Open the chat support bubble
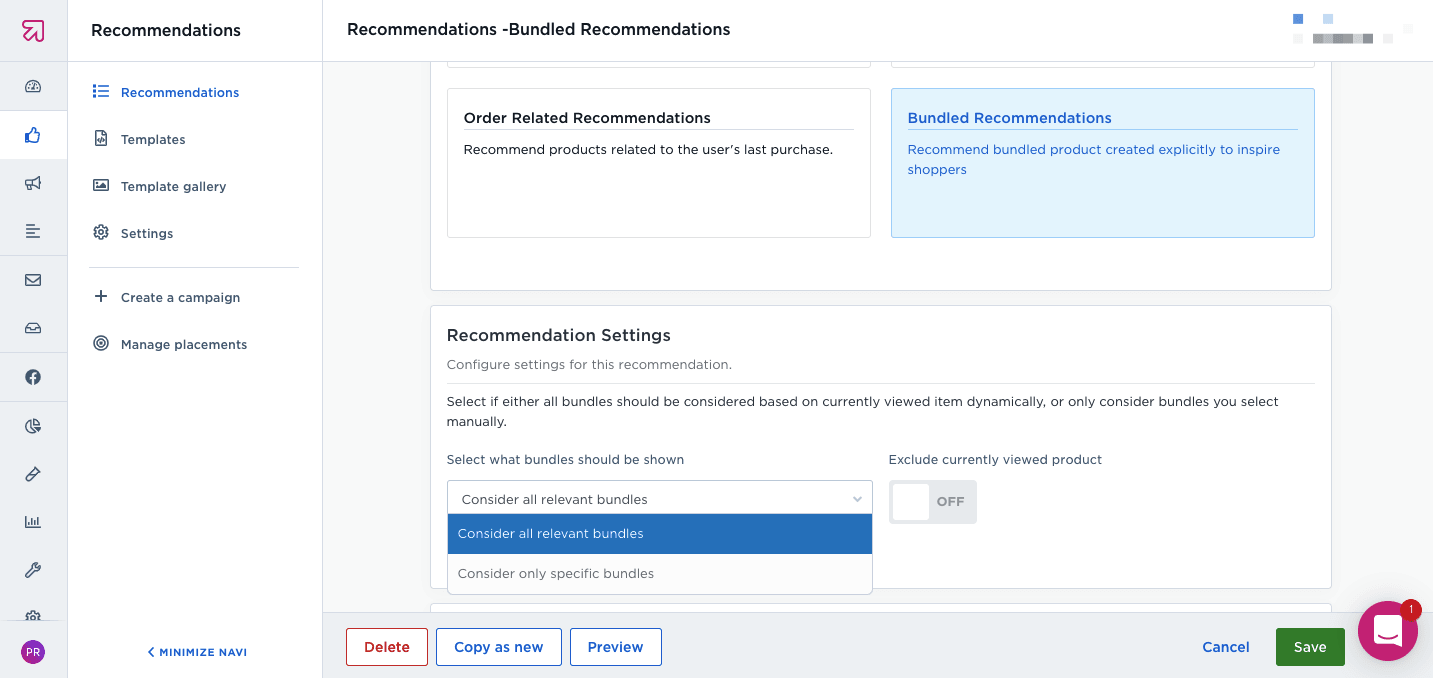Viewport: 1433px width, 678px height. [x=1387, y=631]
